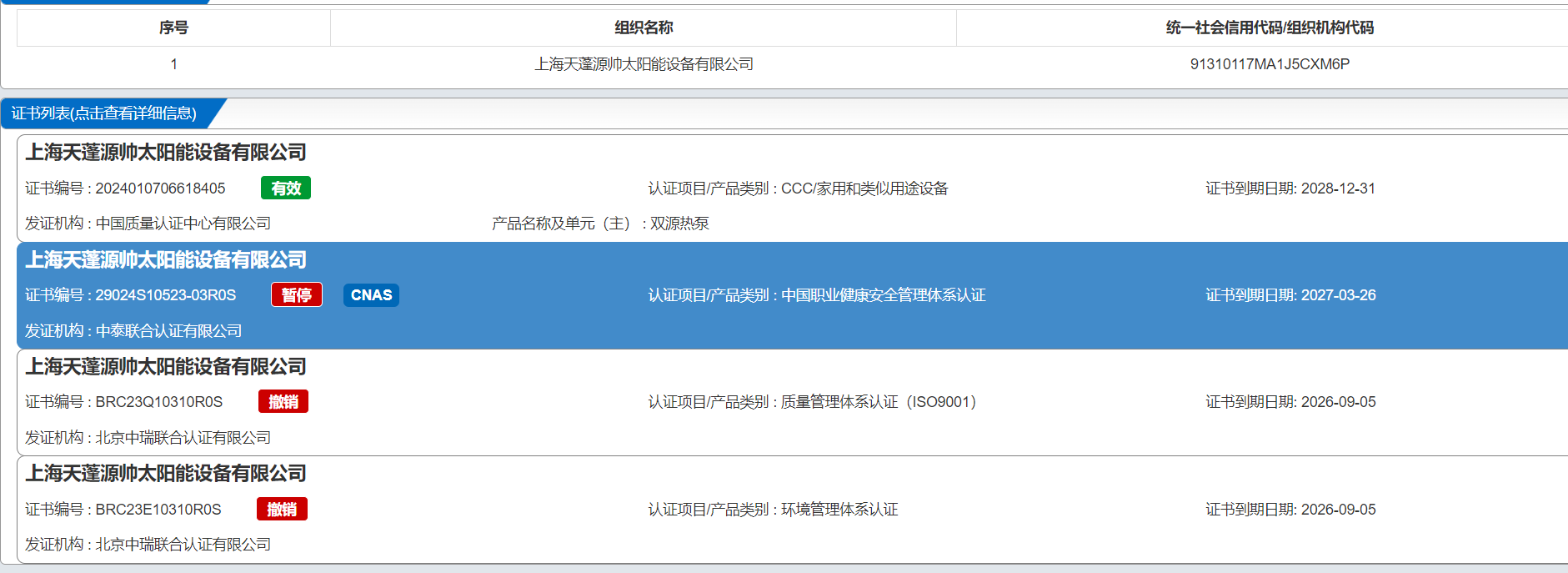This screenshot has height=573, width=1568.
Task: Select certificate number BRC23Q10310R0S
Action: tap(159, 402)
